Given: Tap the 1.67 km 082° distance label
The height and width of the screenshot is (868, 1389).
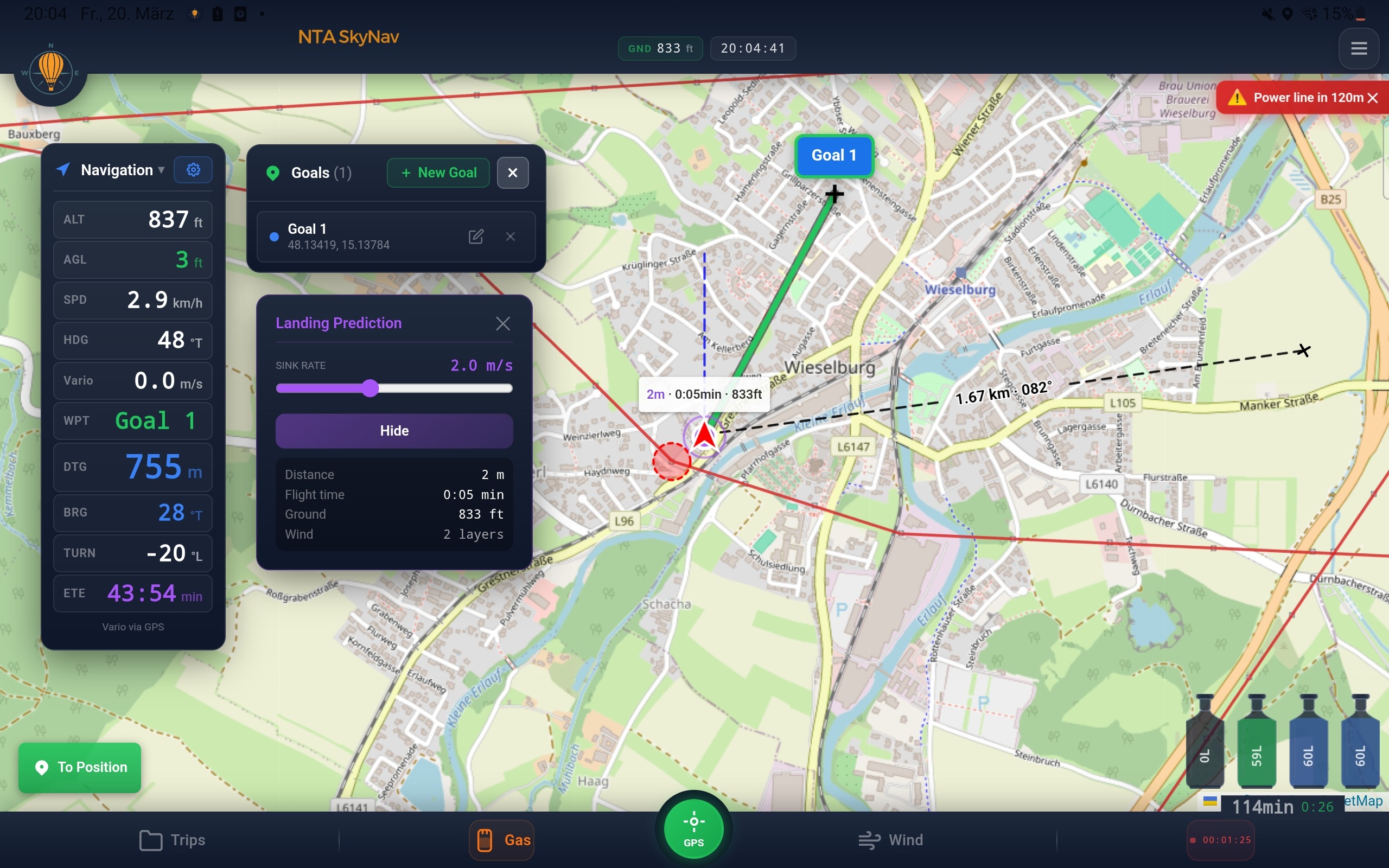Looking at the screenshot, I should [x=1003, y=393].
